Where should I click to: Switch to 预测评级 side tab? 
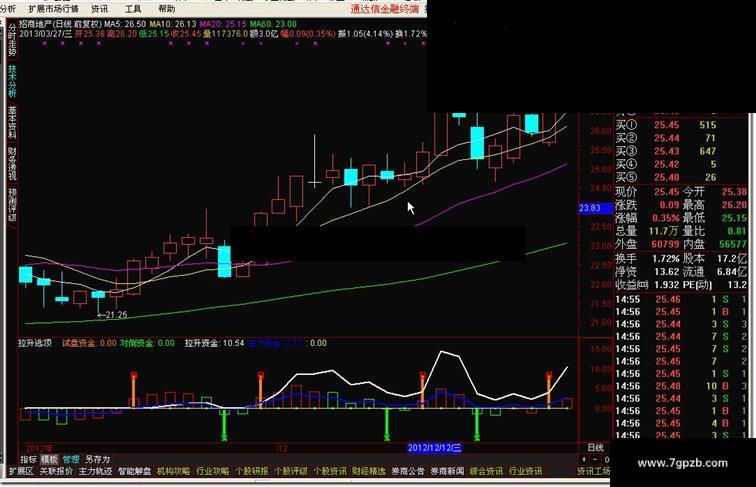coord(12,205)
